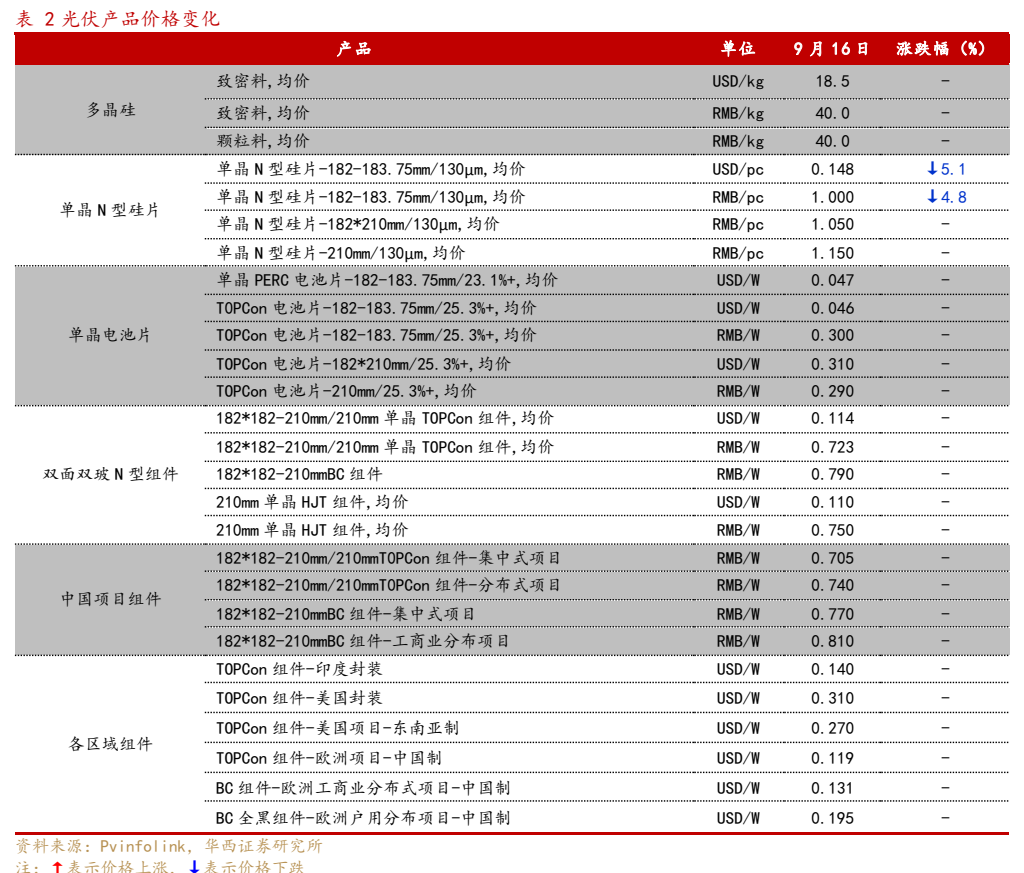
Task: Select 'TOPCon组件-美国封装' row label
Action: [299, 698]
